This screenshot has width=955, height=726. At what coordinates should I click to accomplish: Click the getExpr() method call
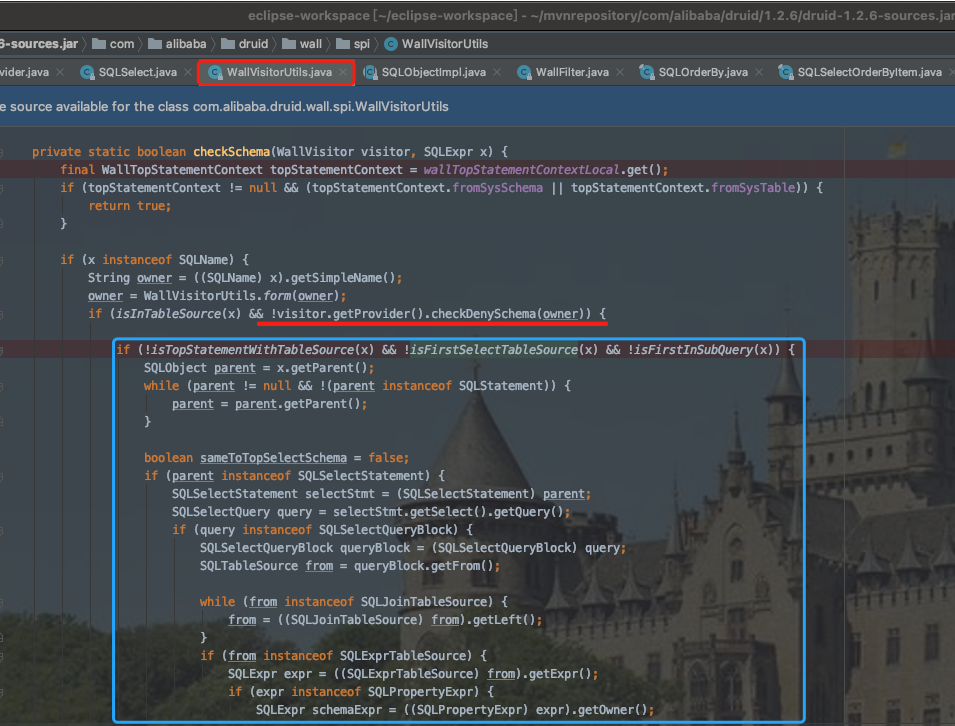click(560, 674)
